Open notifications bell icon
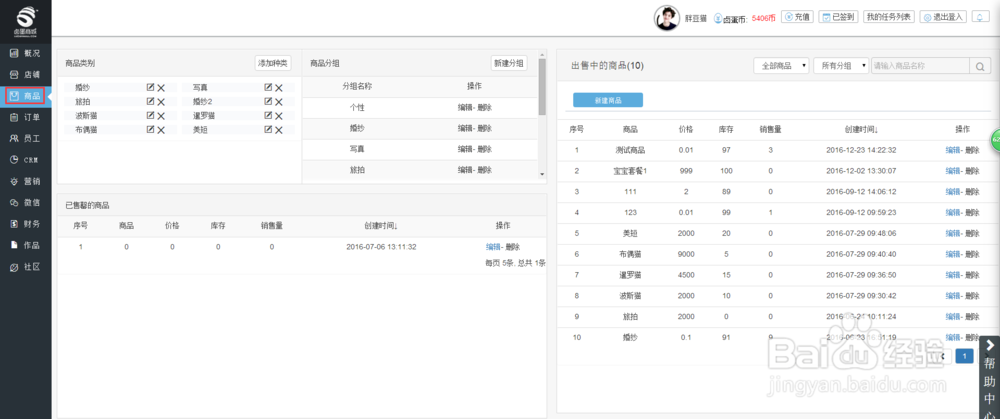This screenshot has height=419, width=1000. click(x=980, y=17)
